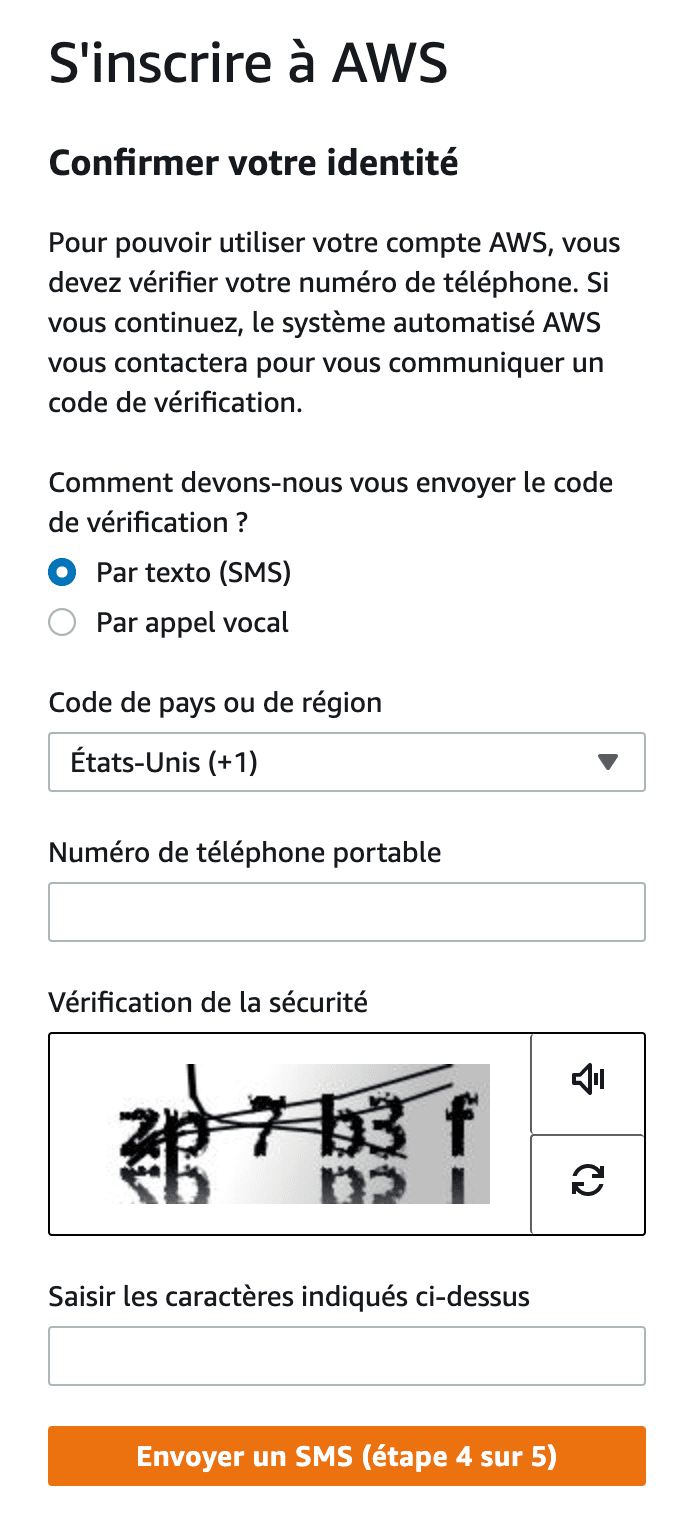Submit the form to send the SMS

(x=346, y=1456)
